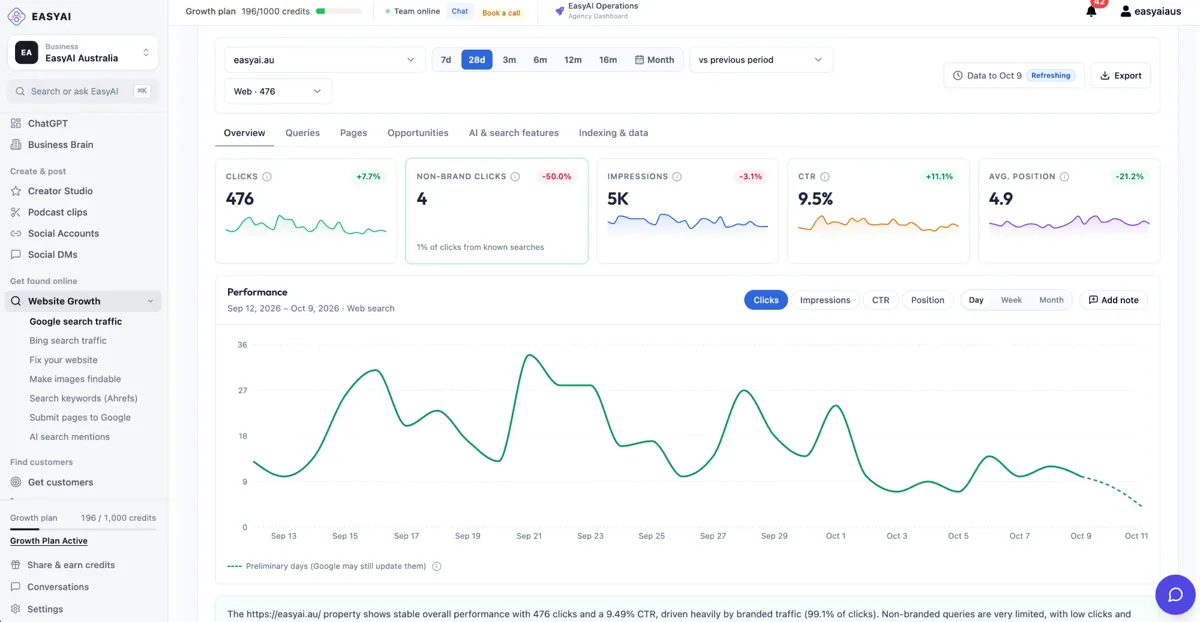The height and width of the screenshot is (622, 1200).
Task: Show Impressions on the performance chart
Action: tap(825, 300)
